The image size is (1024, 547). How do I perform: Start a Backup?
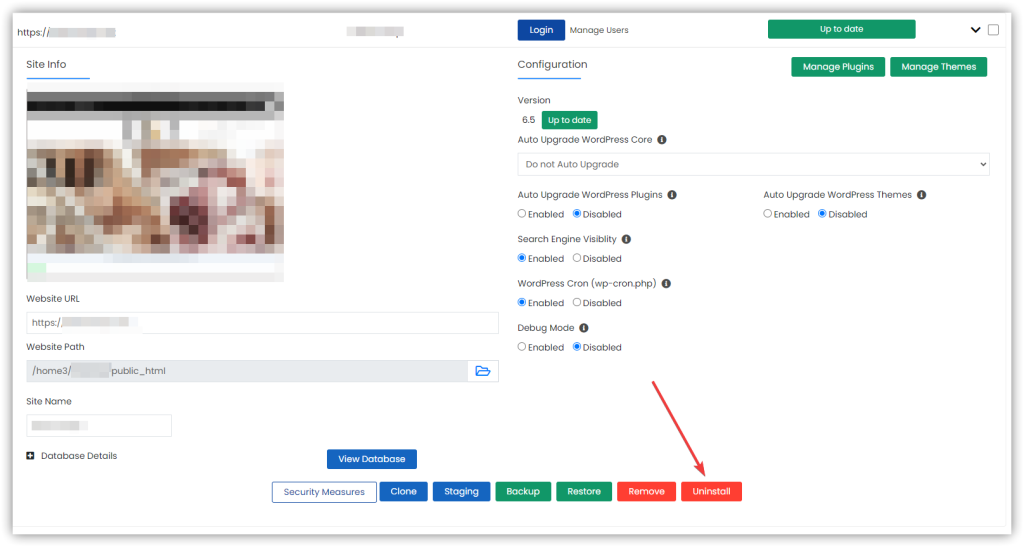click(x=523, y=492)
